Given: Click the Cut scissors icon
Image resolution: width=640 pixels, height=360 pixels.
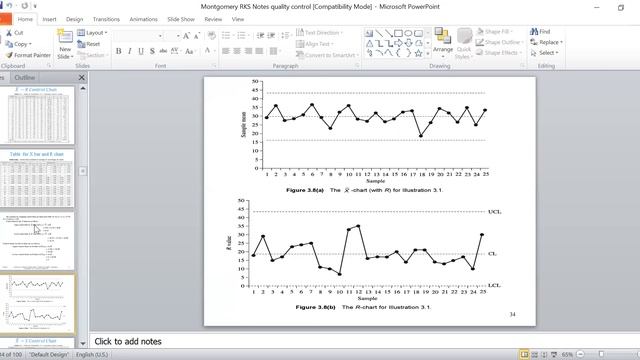Looking at the screenshot, I should tap(9, 33).
